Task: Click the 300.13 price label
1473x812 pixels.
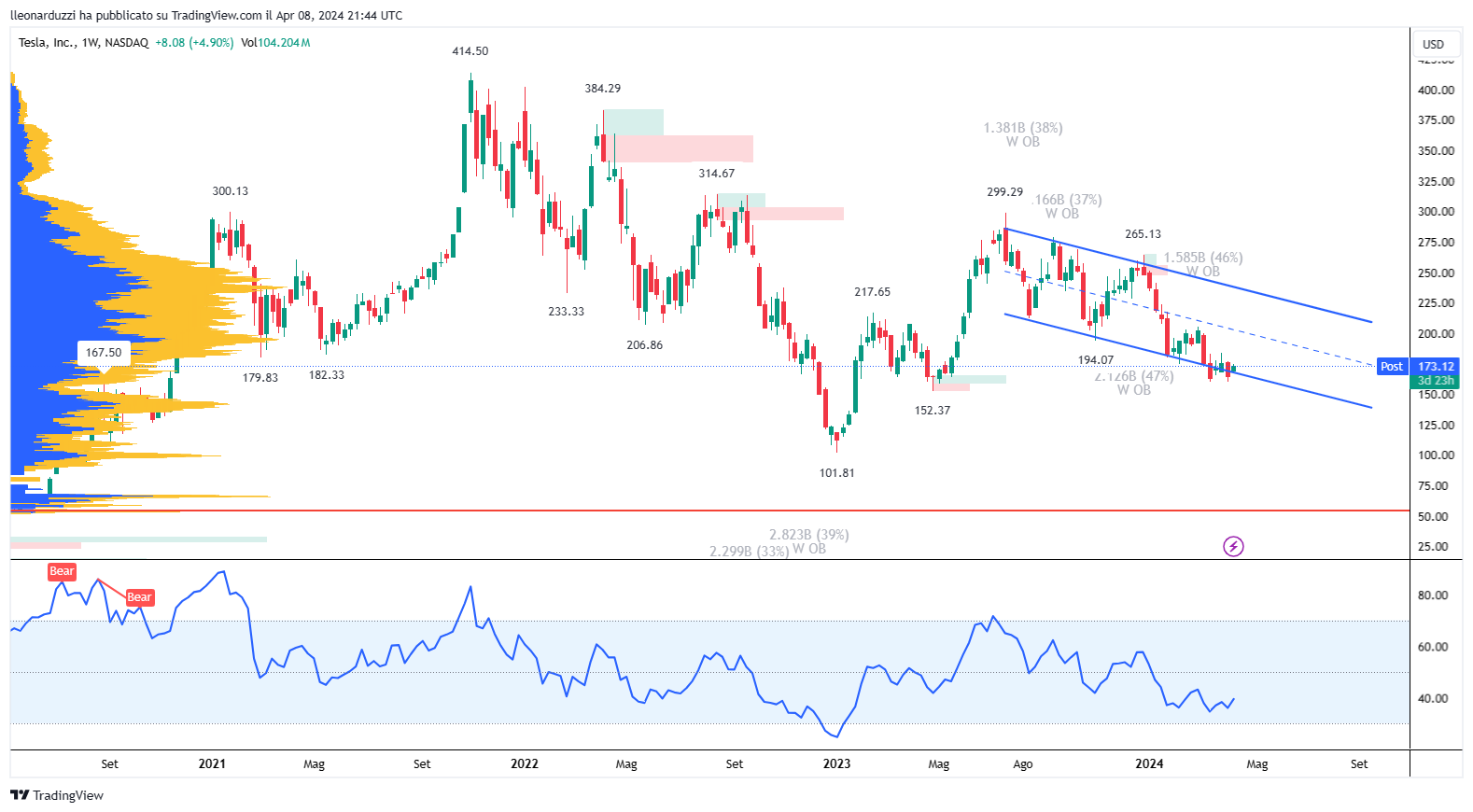Action: point(231,191)
